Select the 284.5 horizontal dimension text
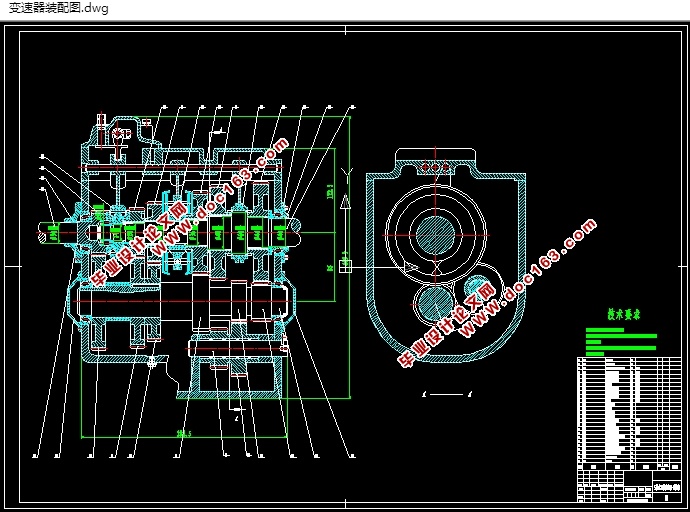690x512 pixels. click(x=184, y=434)
